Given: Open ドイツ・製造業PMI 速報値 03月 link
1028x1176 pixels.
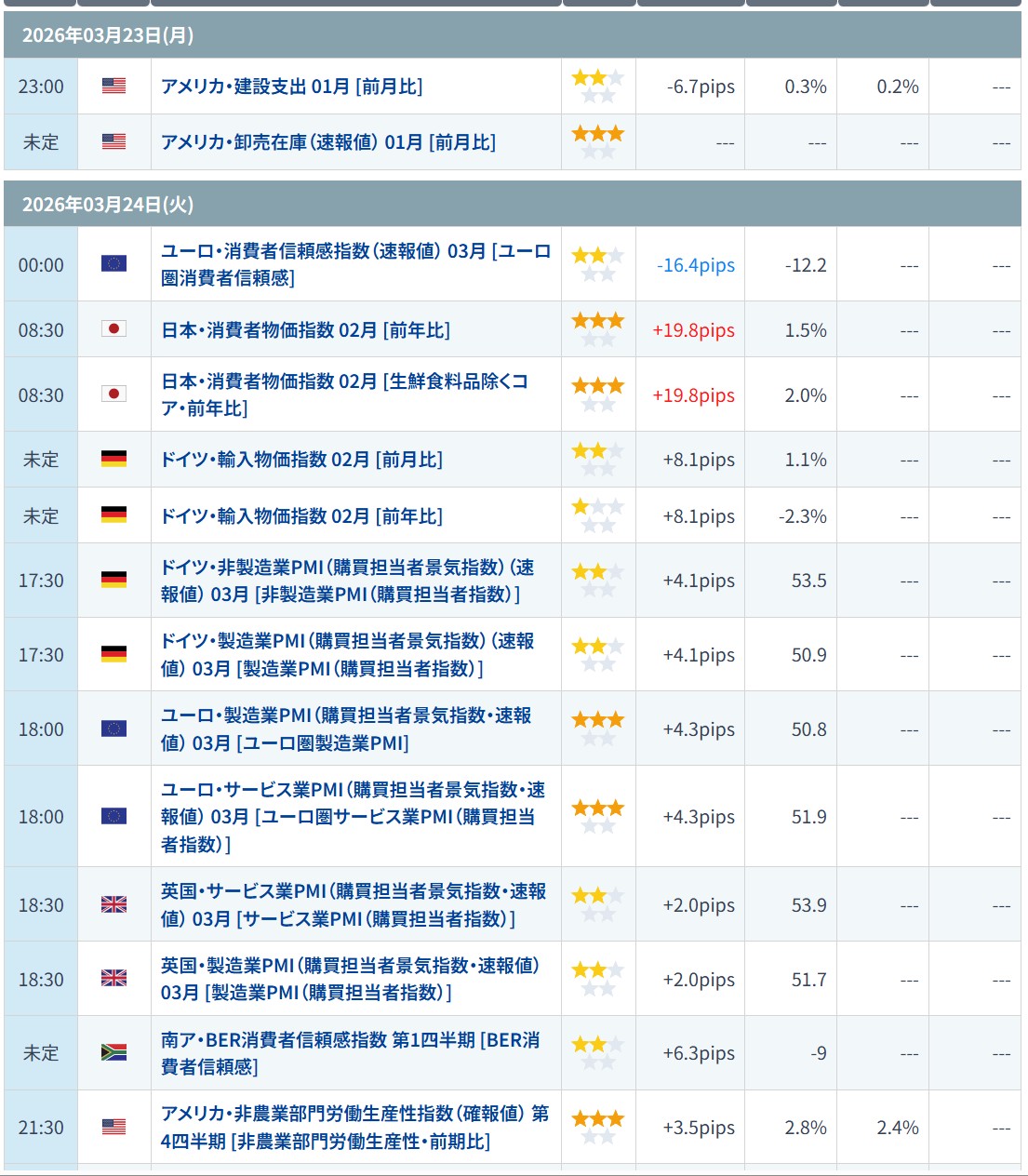Looking at the screenshot, I should coord(347,654).
